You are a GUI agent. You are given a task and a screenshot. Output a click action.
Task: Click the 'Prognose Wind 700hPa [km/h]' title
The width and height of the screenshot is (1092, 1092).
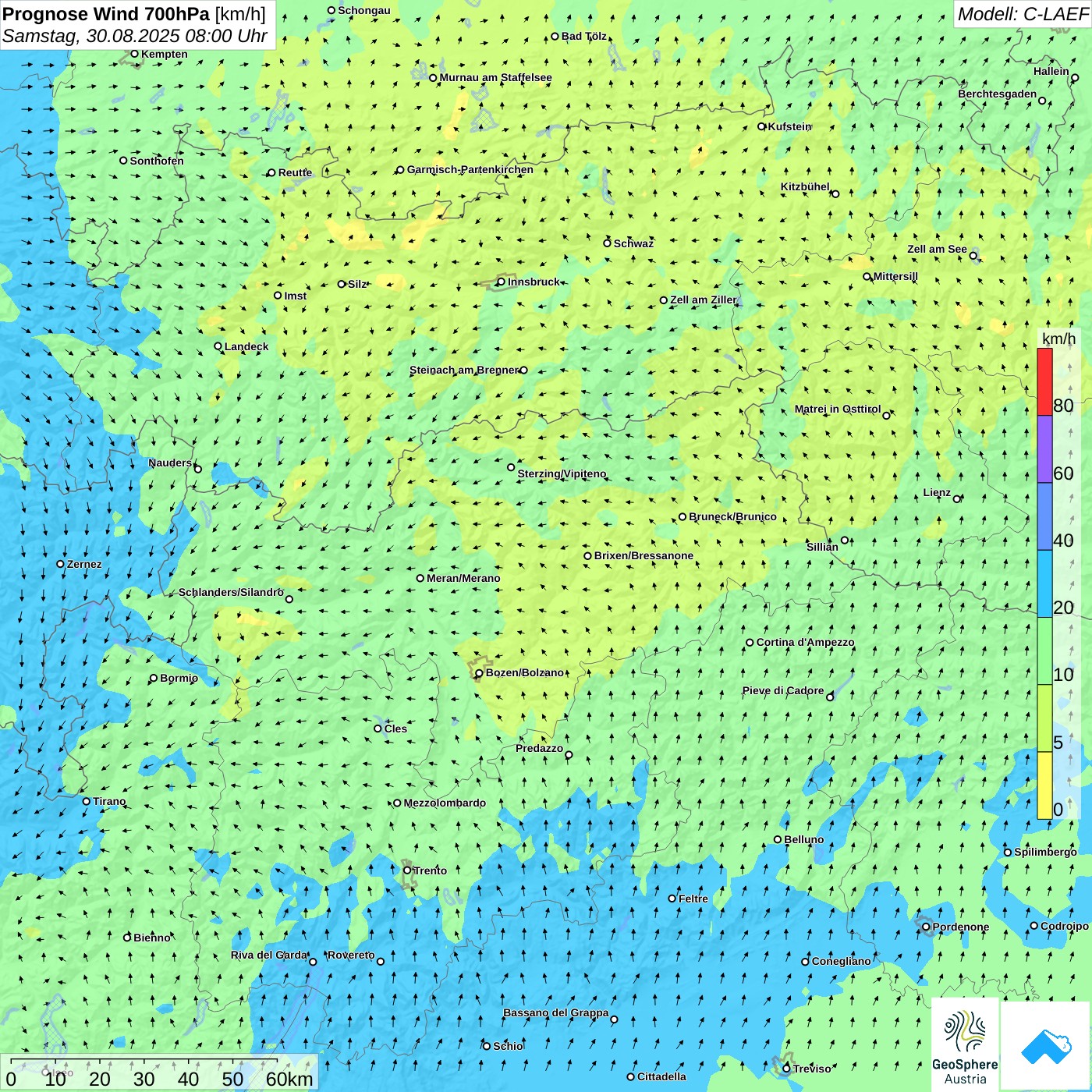coord(134,14)
